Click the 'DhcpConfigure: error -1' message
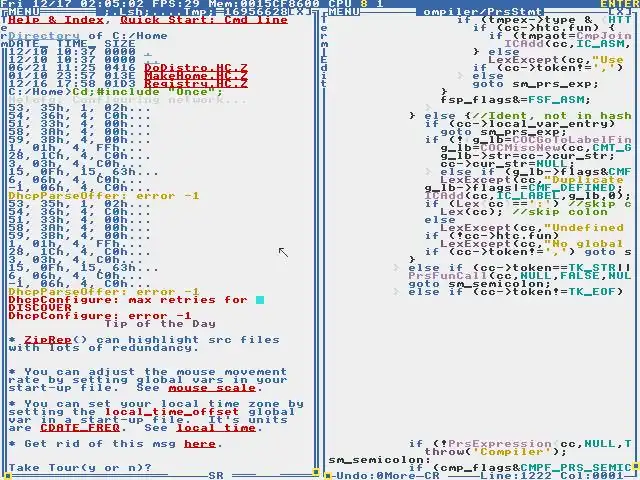Viewport: 640px width, 480px height. [x=100, y=316]
